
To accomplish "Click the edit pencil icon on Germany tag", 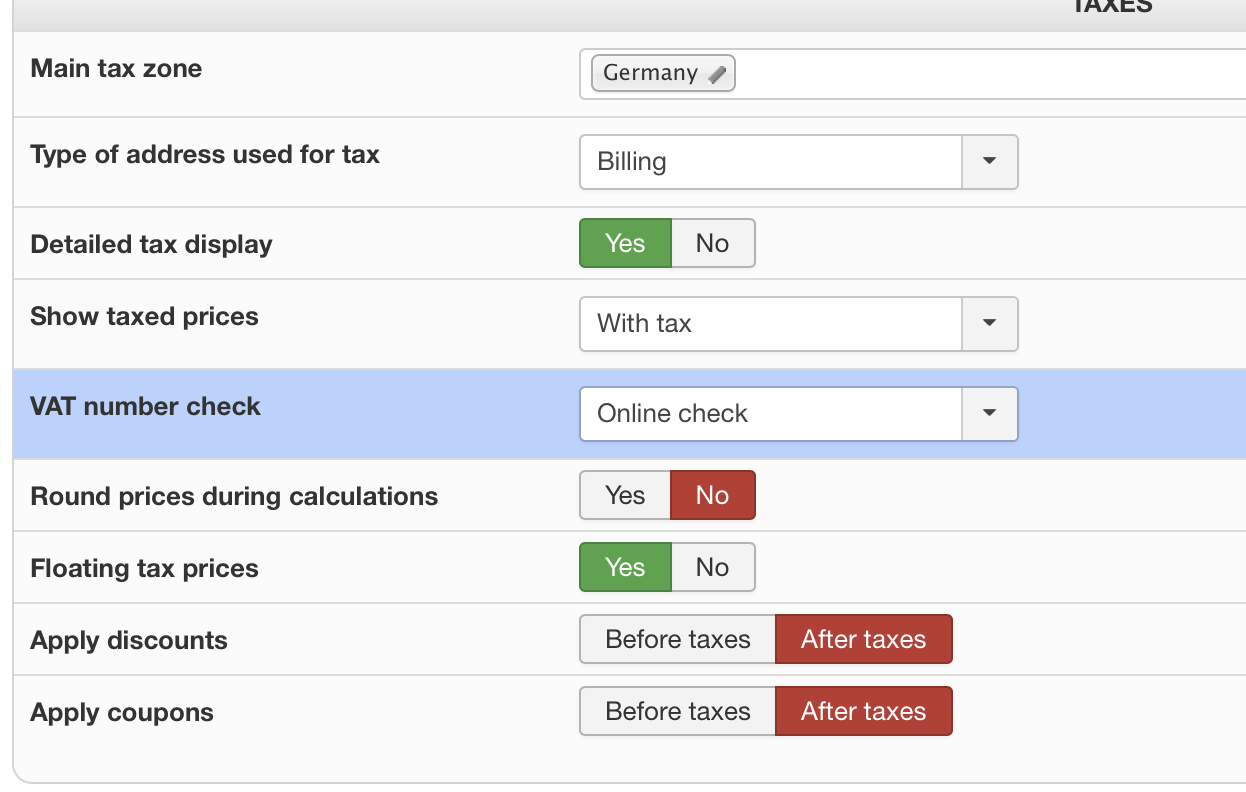I will (717, 74).
